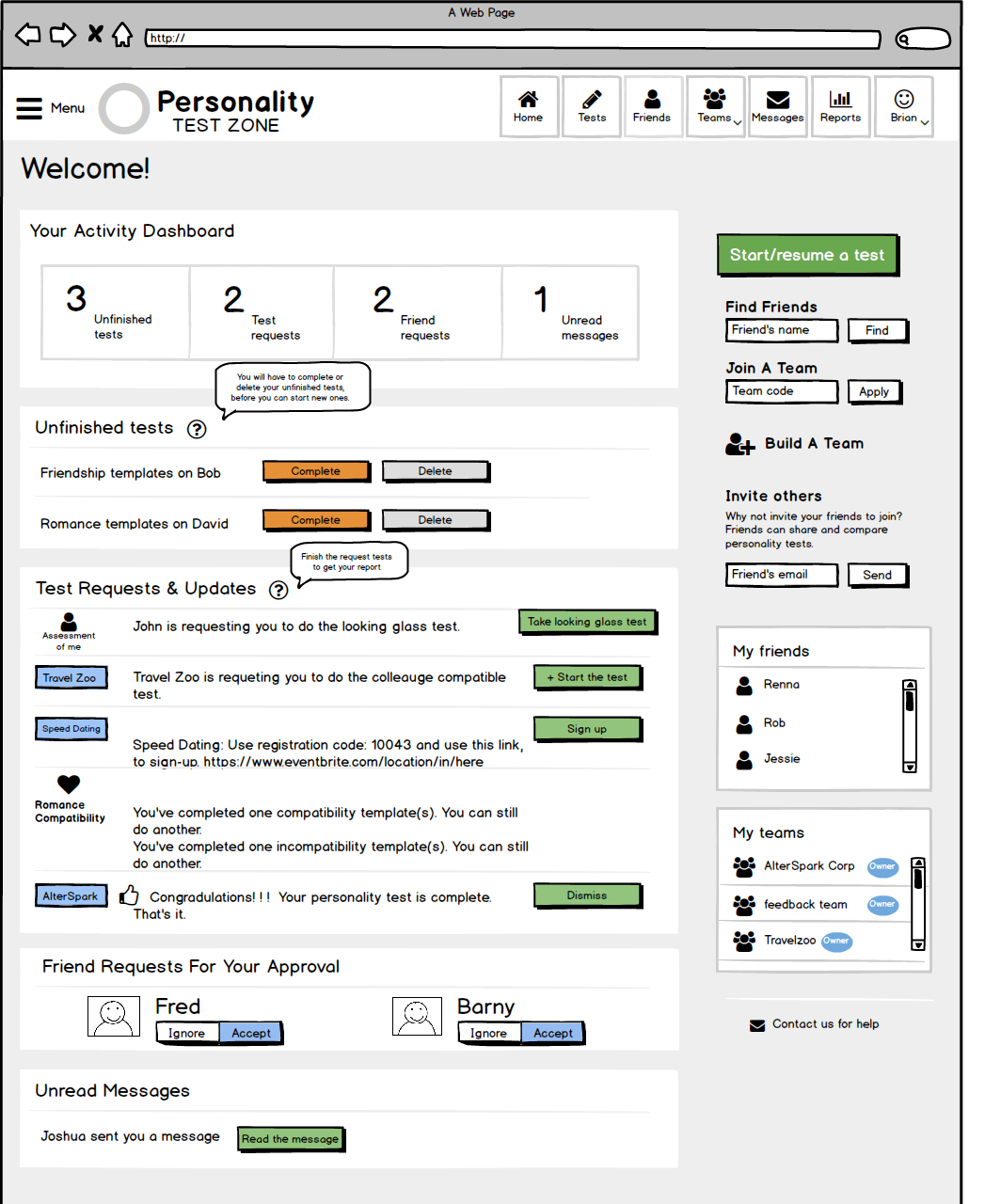Click Sign up for Speed Dating
985x1204 pixels.
(x=587, y=729)
